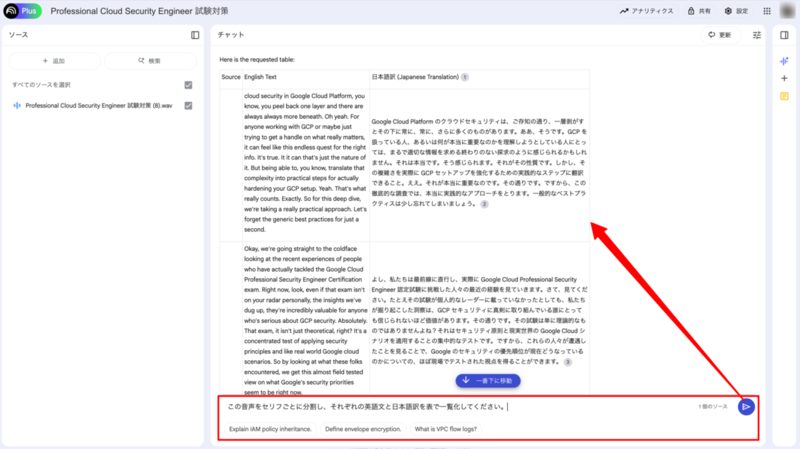The width and height of the screenshot is (800, 449).
Task: Expand the Studio panel with its toggle icon
Action: click(784, 35)
